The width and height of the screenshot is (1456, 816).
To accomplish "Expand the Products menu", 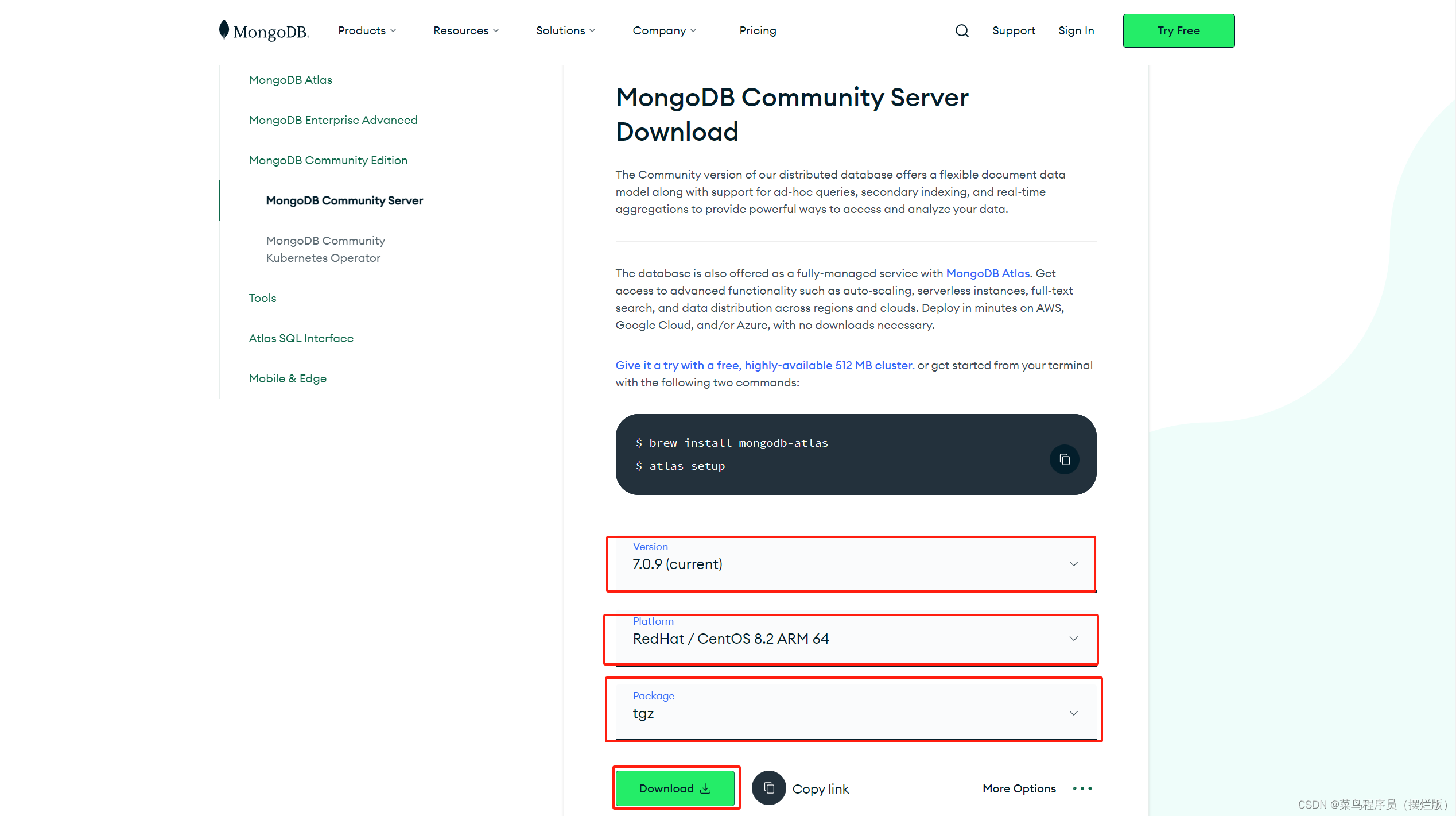I will click(x=367, y=30).
